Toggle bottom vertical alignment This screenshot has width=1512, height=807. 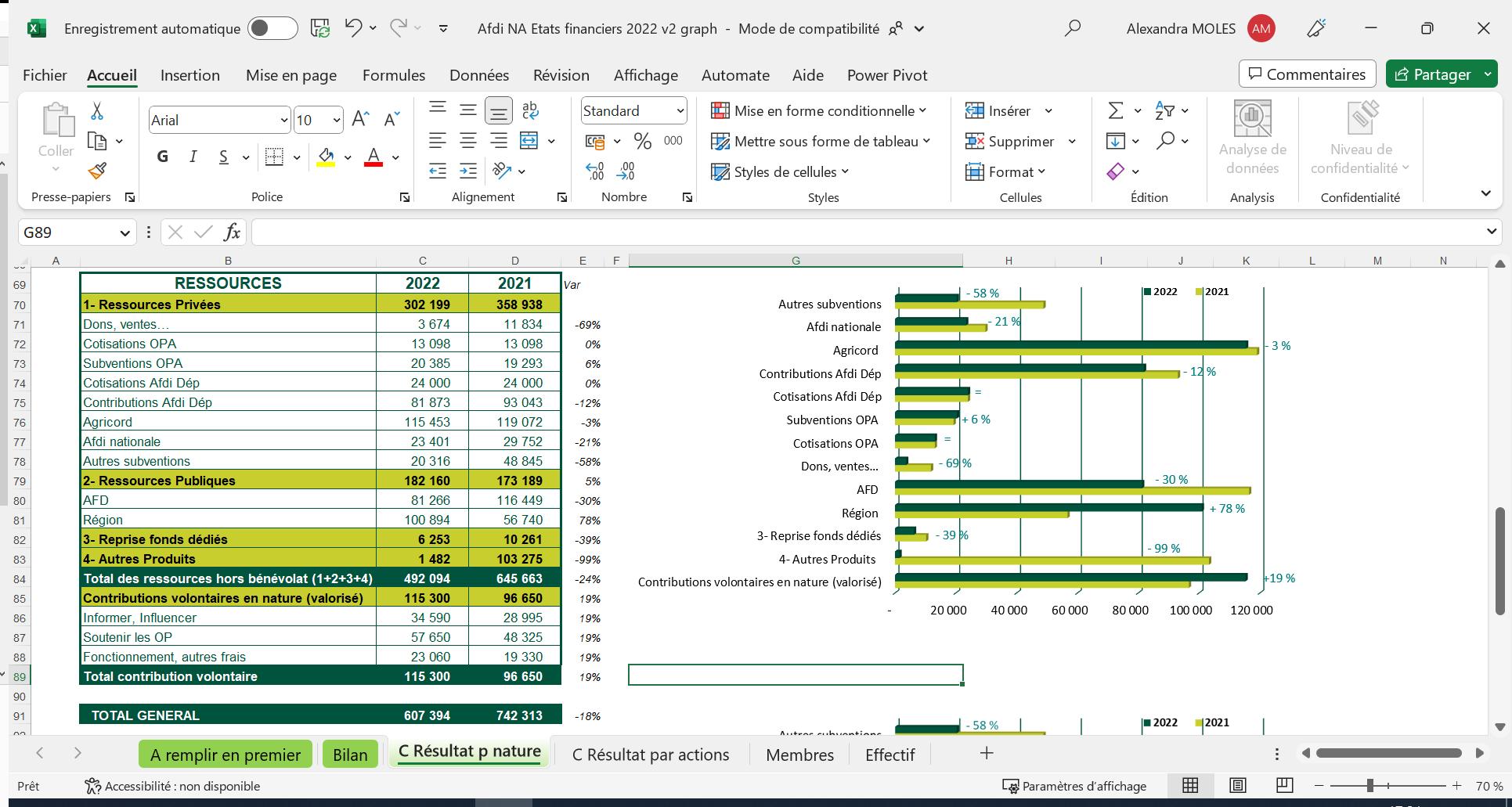[499, 110]
